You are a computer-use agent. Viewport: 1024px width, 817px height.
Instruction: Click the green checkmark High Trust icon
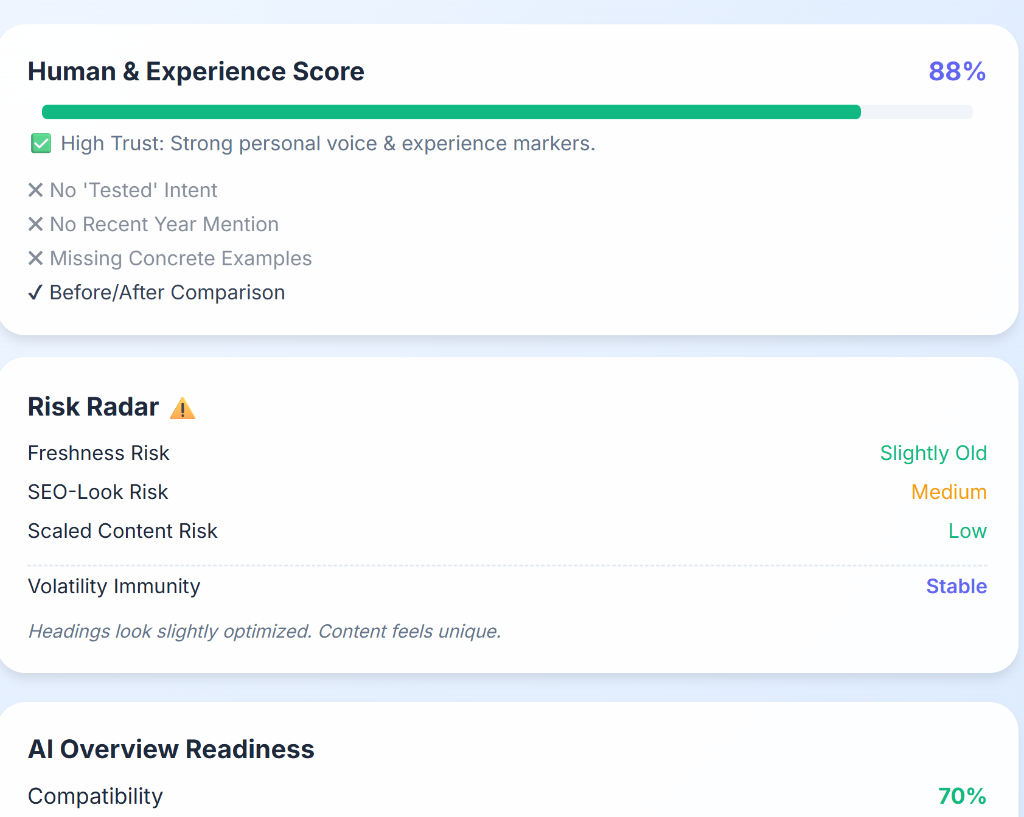coord(41,144)
